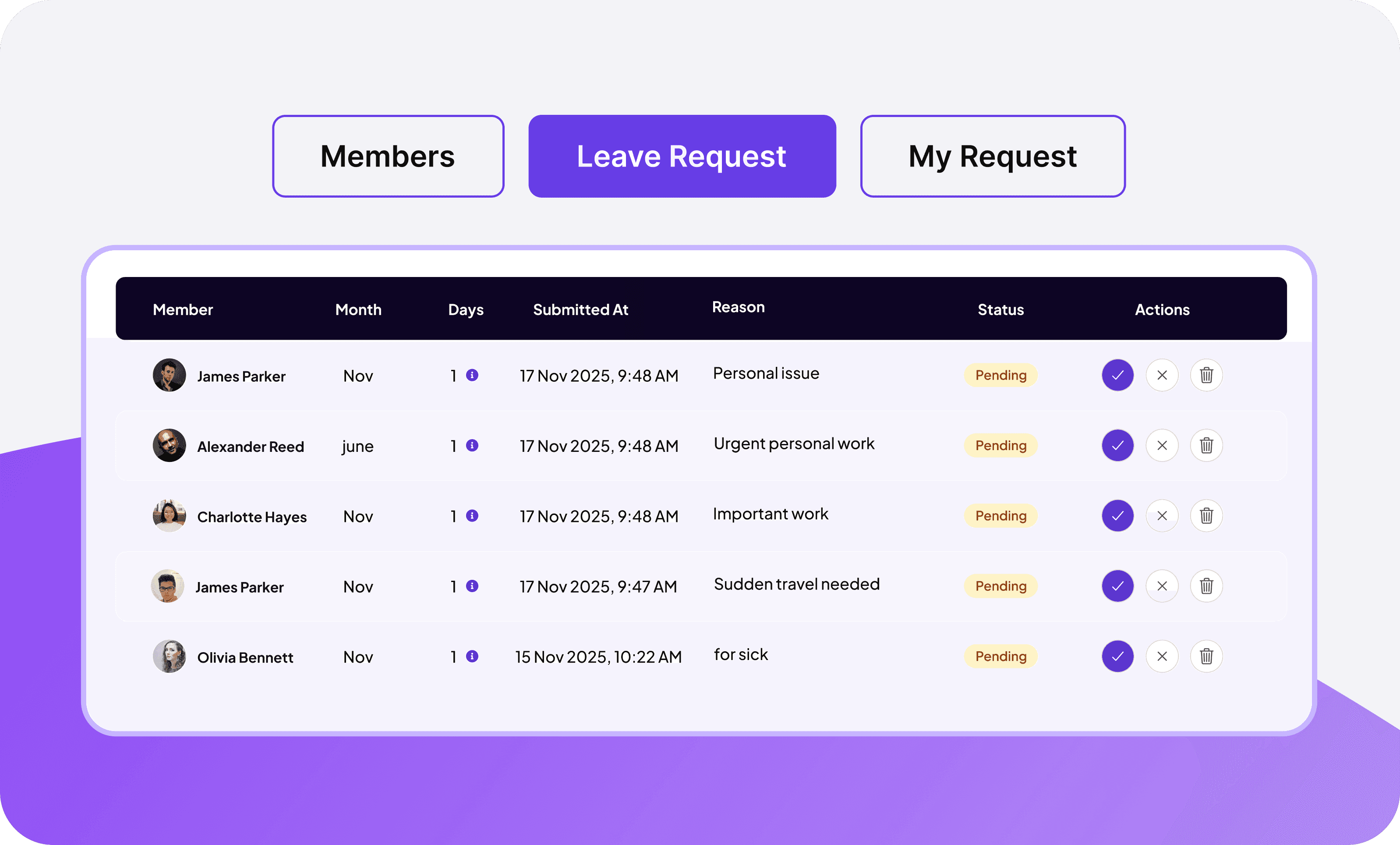Show info for James Parker's 9:47 AM request
The image size is (1400, 845).
pyautogui.click(x=472, y=586)
